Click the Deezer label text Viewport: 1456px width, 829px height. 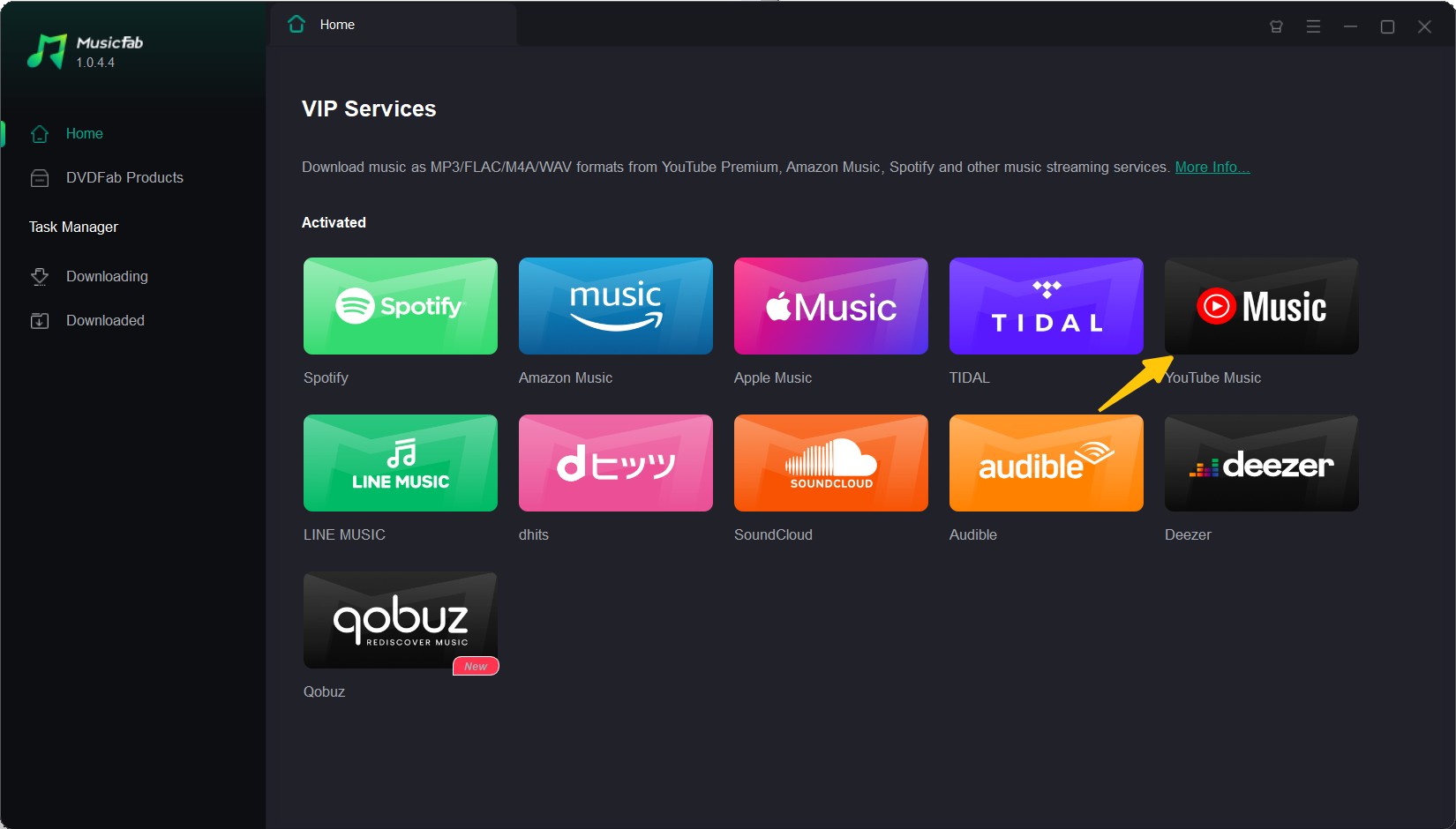(1188, 534)
